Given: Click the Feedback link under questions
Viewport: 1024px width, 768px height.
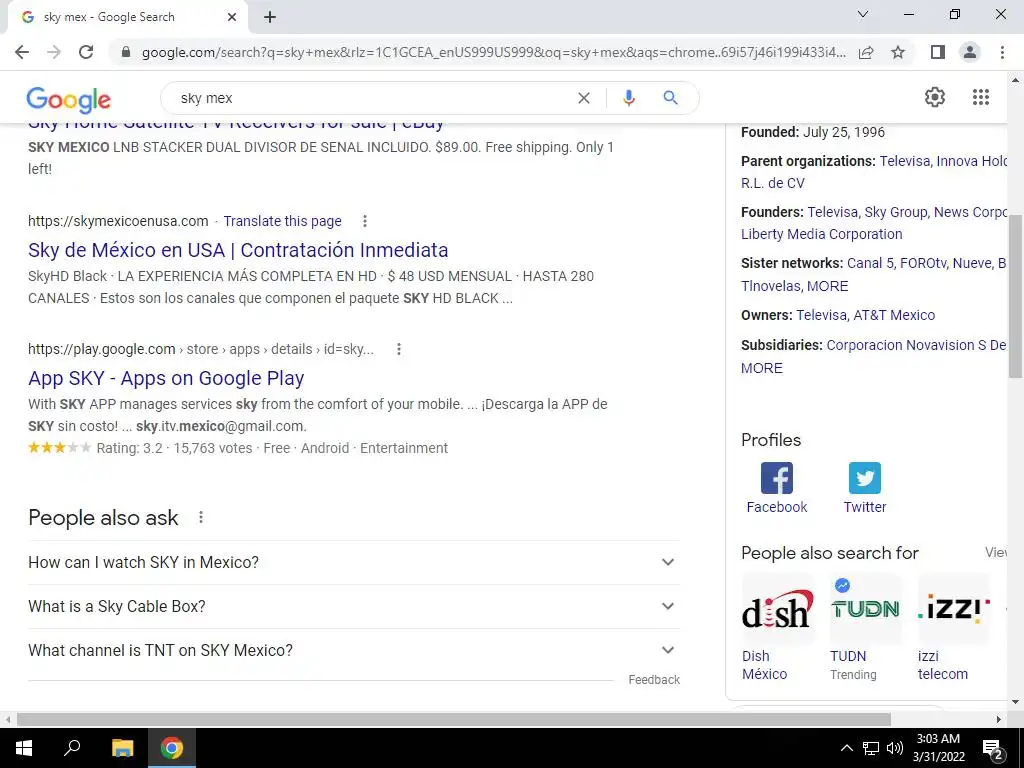Looking at the screenshot, I should click(654, 680).
